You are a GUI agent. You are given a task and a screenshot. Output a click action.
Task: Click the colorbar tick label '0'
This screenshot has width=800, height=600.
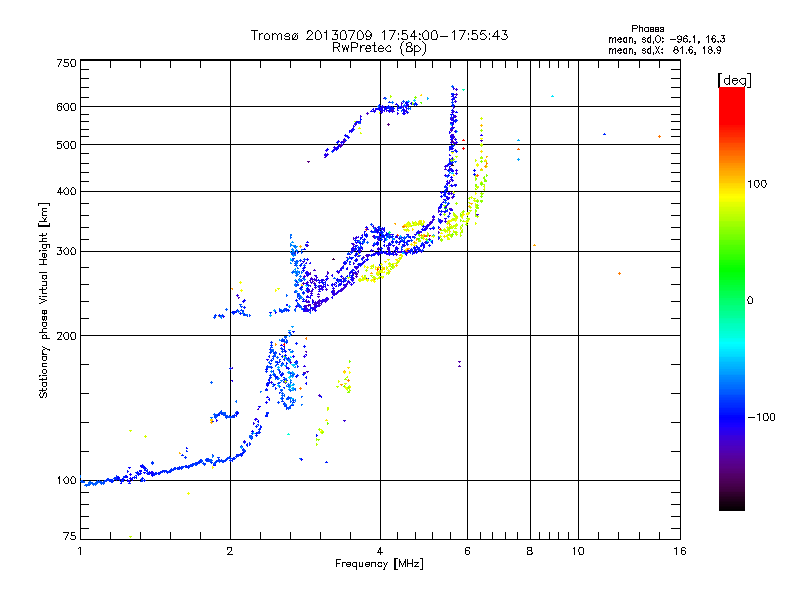(x=750, y=301)
